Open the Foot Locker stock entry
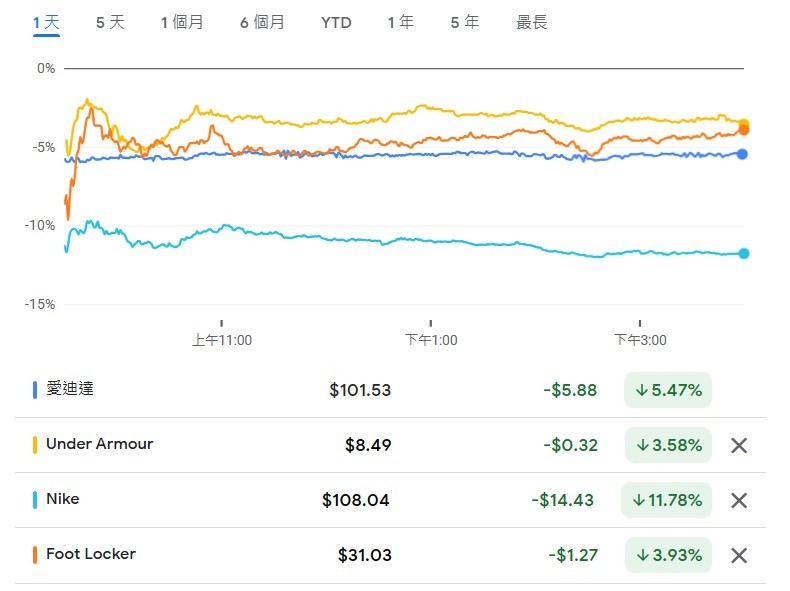Screen dimensions: 790x591 click(x=90, y=554)
